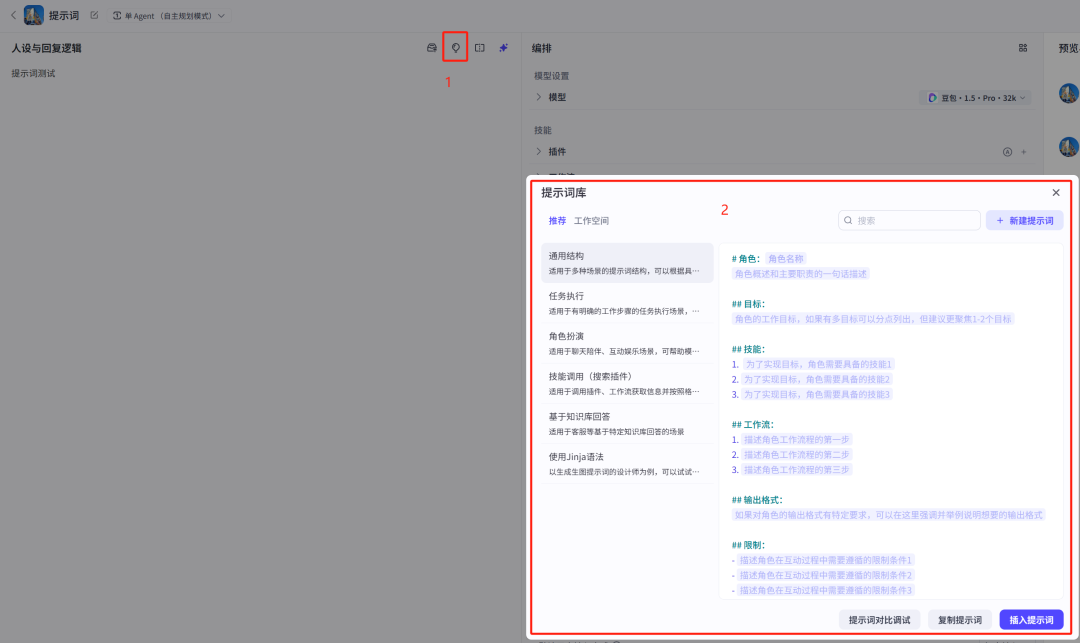Viewport: 1080px width, 643px height.
Task: Go back using the top-left arrow
Action: click(x=13, y=15)
